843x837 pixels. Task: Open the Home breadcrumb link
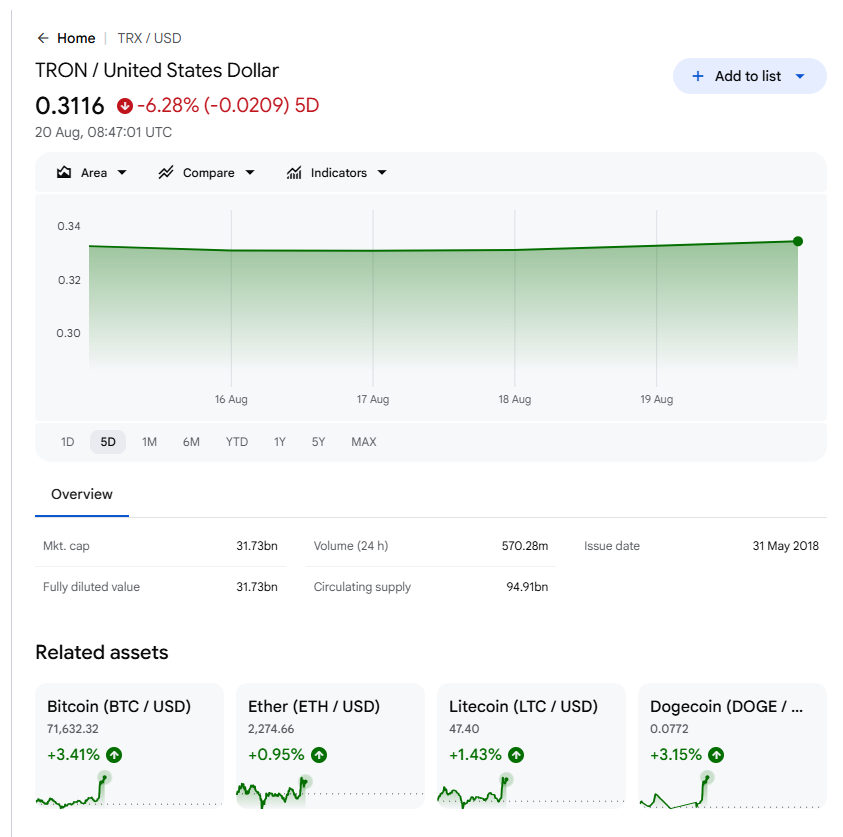76,38
